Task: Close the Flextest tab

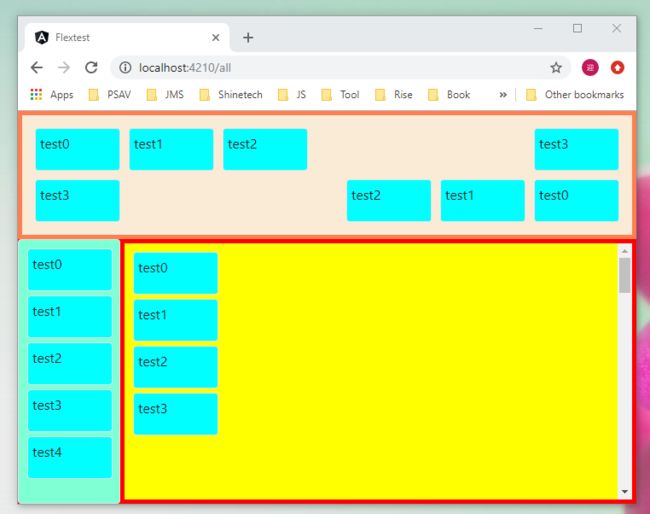Action: [x=216, y=38]
